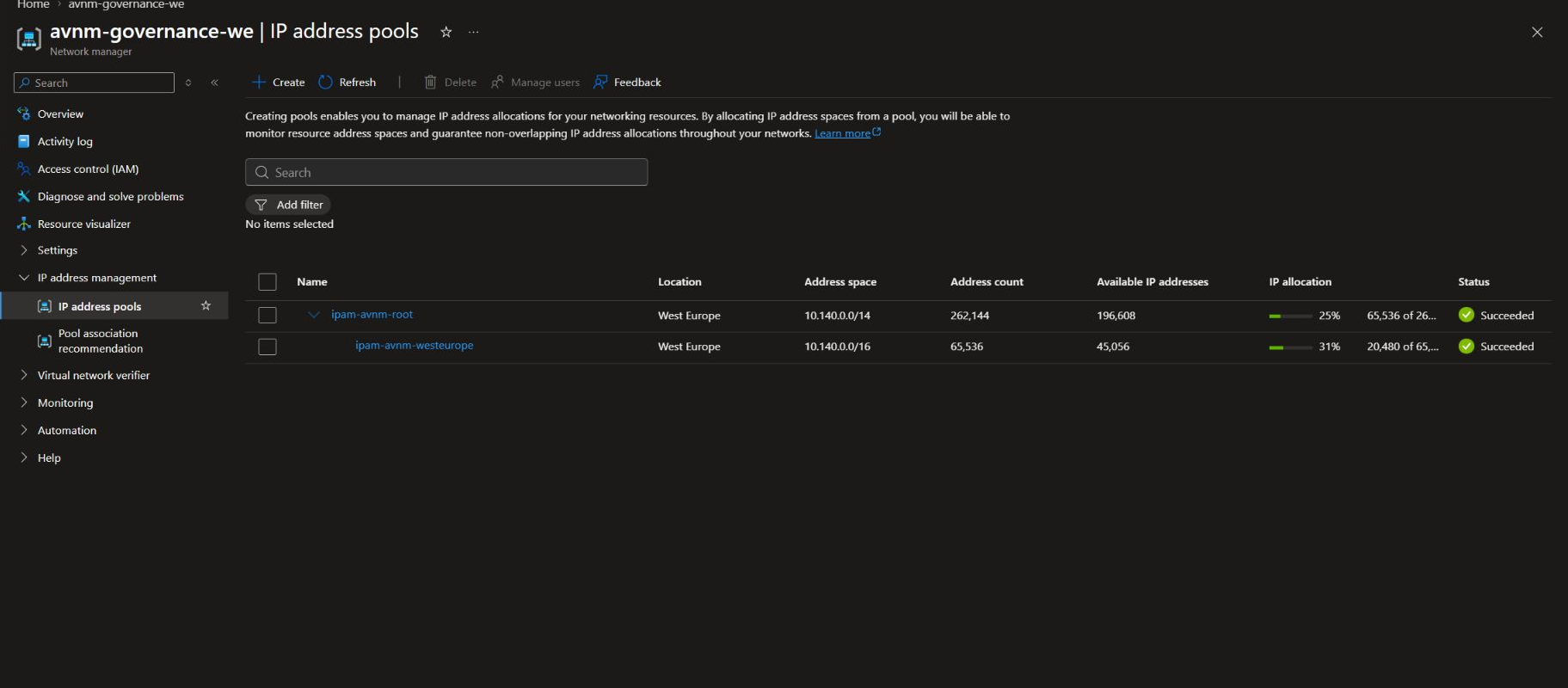Click the IP allocation column header
The height and width of the screenshot is (688, 1568).
pyautogui.click(x=1300, y=282)
